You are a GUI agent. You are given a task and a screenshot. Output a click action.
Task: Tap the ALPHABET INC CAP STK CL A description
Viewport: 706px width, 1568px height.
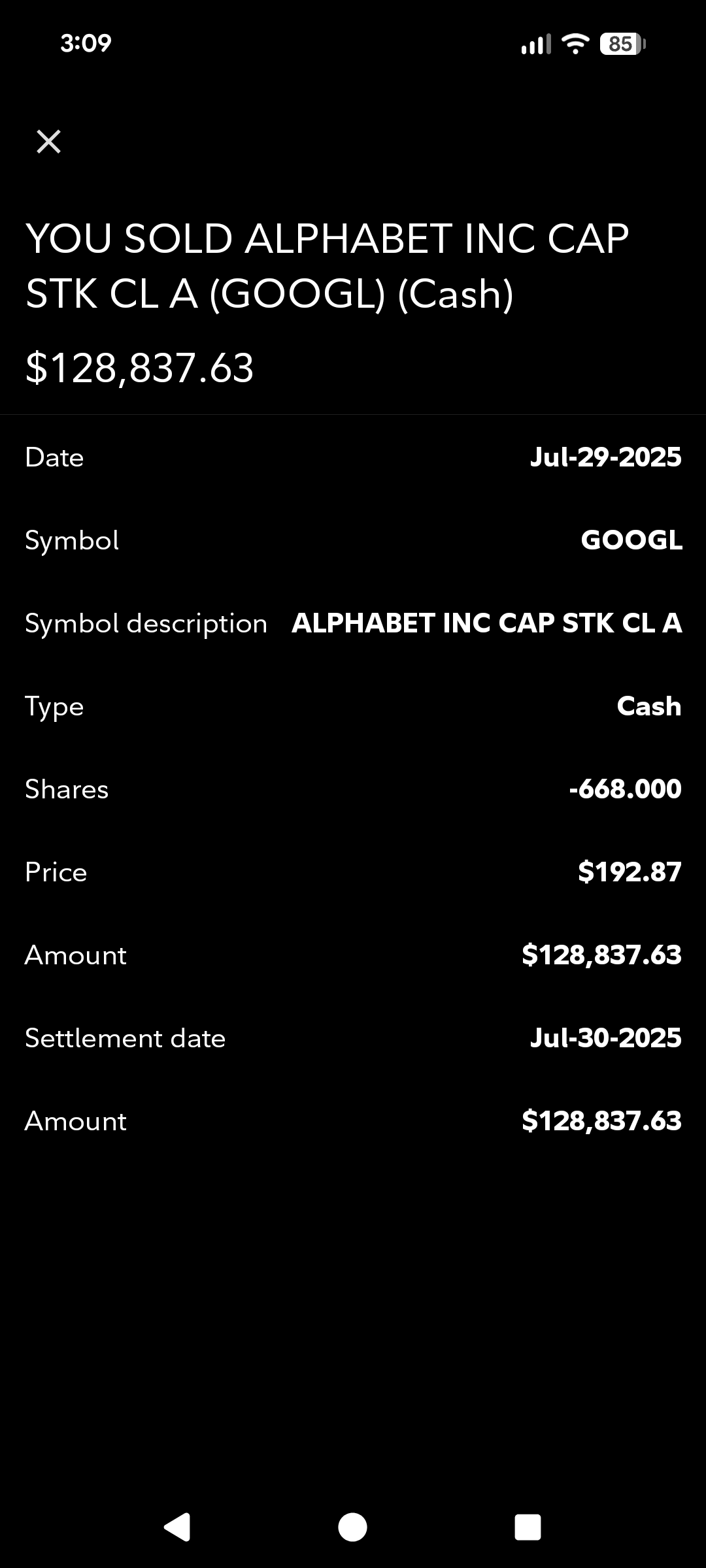[x=486, y=623]
